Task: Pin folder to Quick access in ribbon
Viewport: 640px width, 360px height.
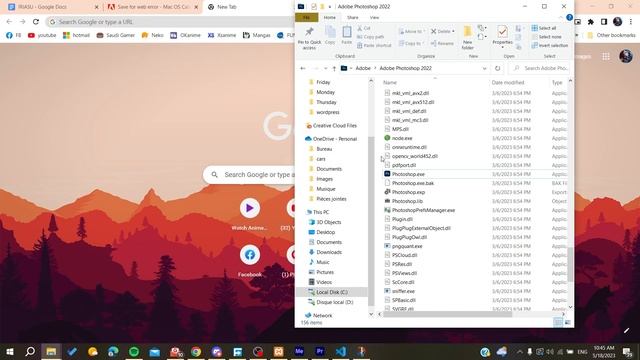Action: 309,38
